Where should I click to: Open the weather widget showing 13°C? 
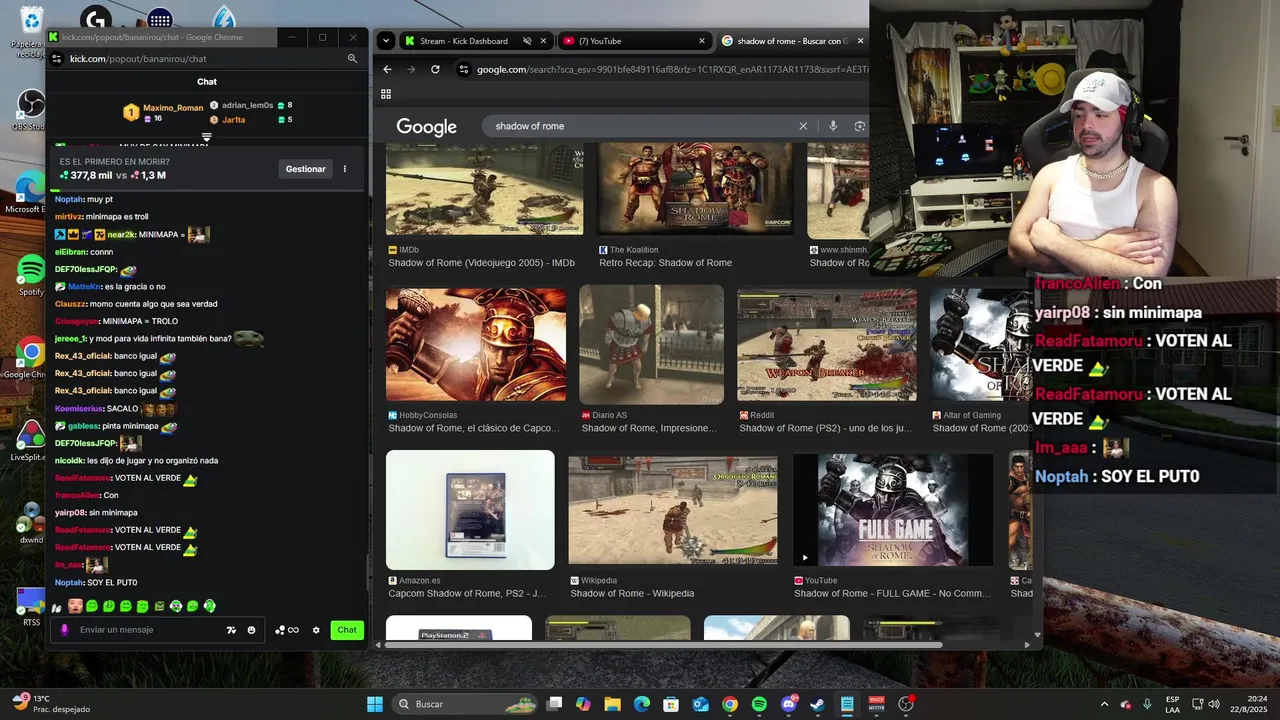[x=50, y=704]
